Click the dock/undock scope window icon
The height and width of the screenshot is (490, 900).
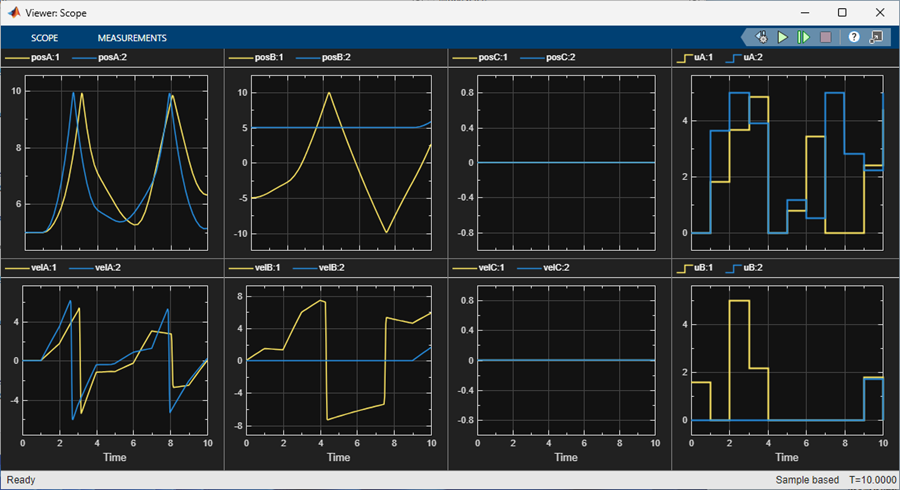point(876,37)
